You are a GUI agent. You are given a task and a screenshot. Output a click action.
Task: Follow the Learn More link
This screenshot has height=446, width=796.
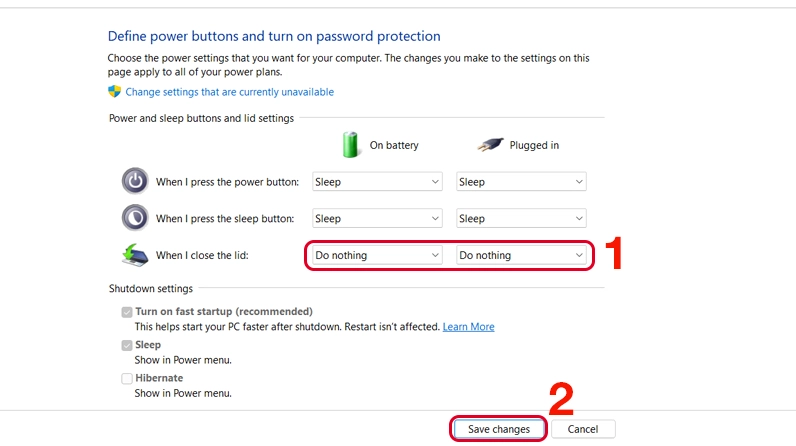(x=468, y=327)
